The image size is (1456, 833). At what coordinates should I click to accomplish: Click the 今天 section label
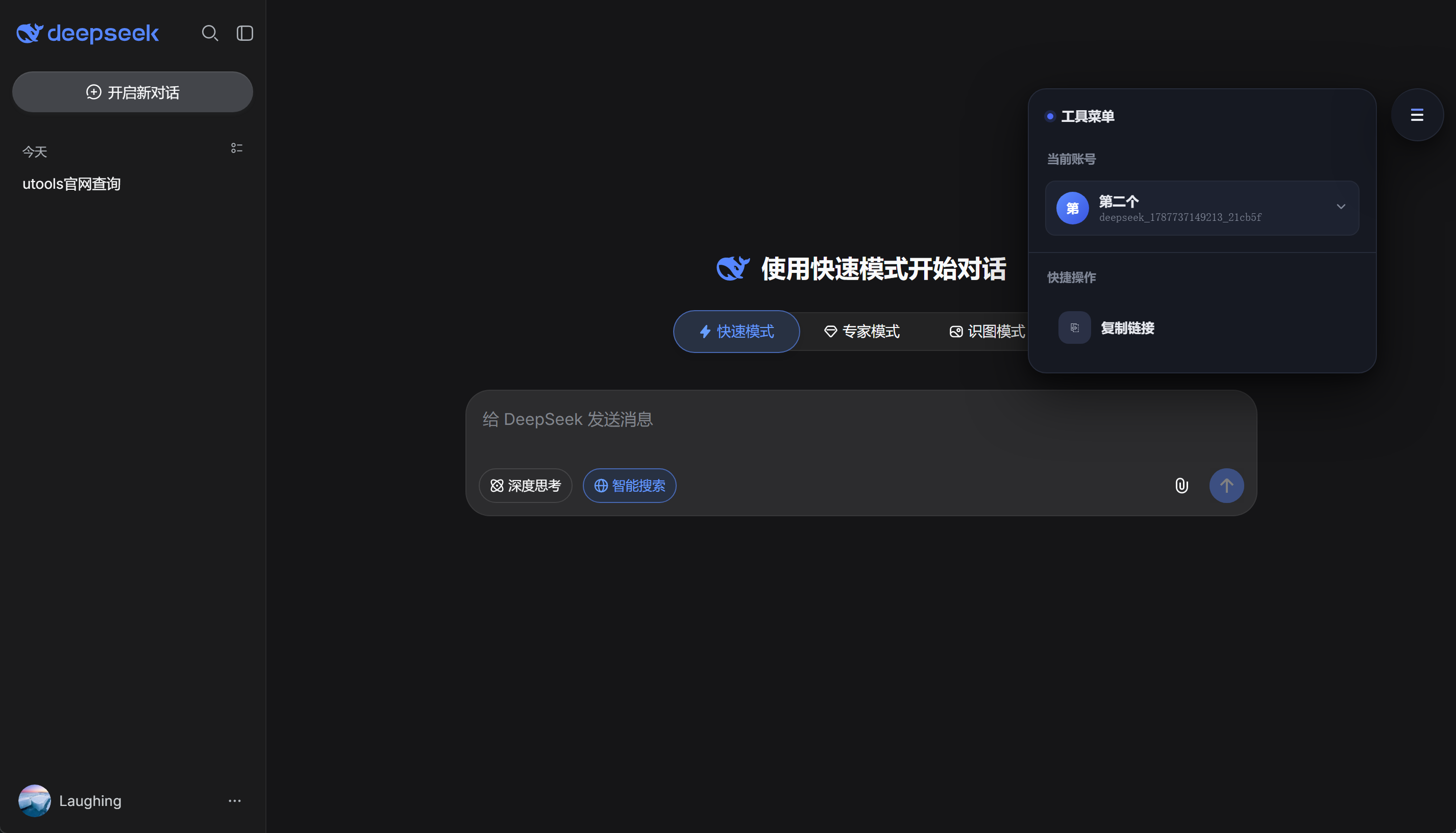click(x=35, y=152)
